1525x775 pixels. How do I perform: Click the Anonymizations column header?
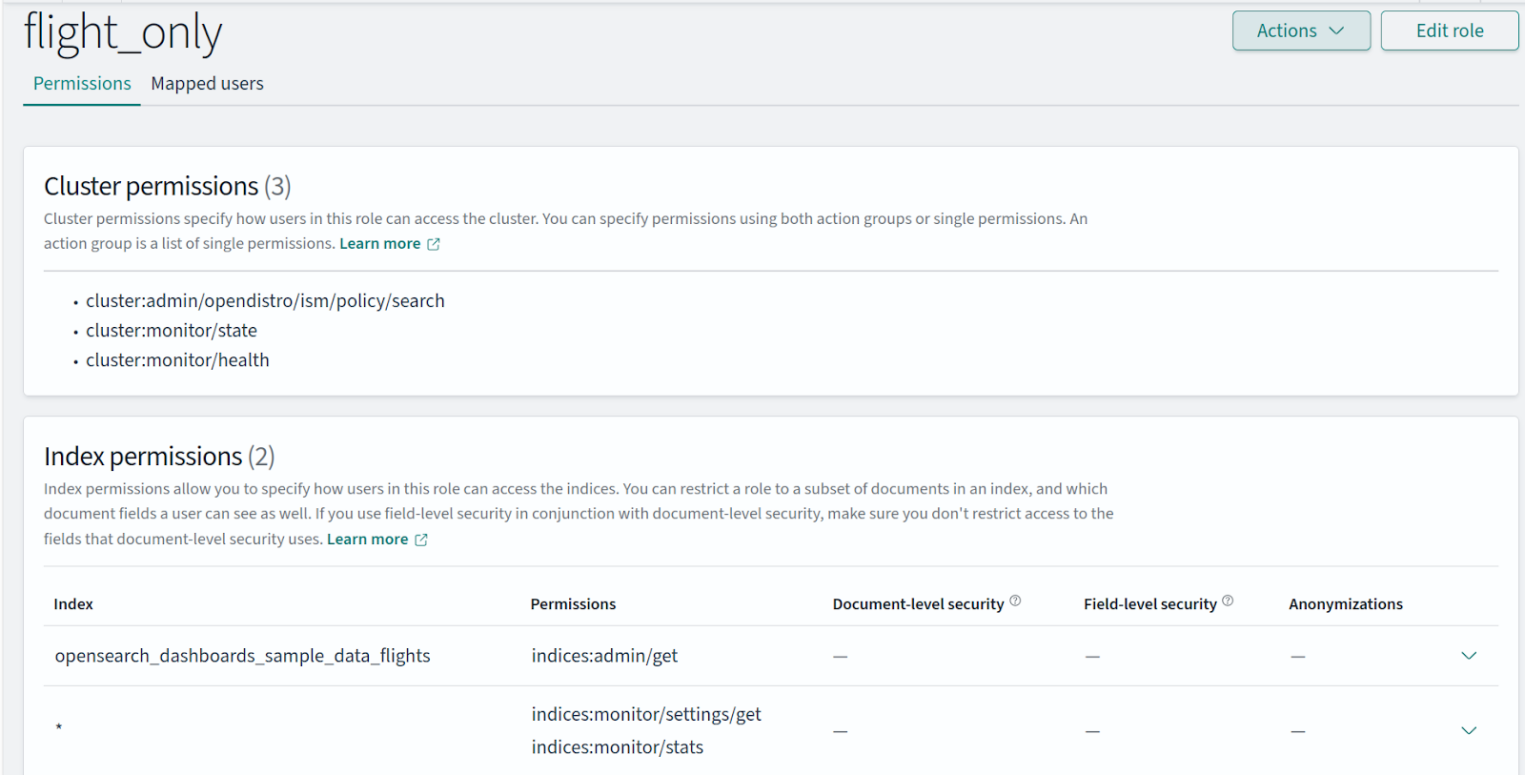pyautogui.click(x=1345, y=604)
